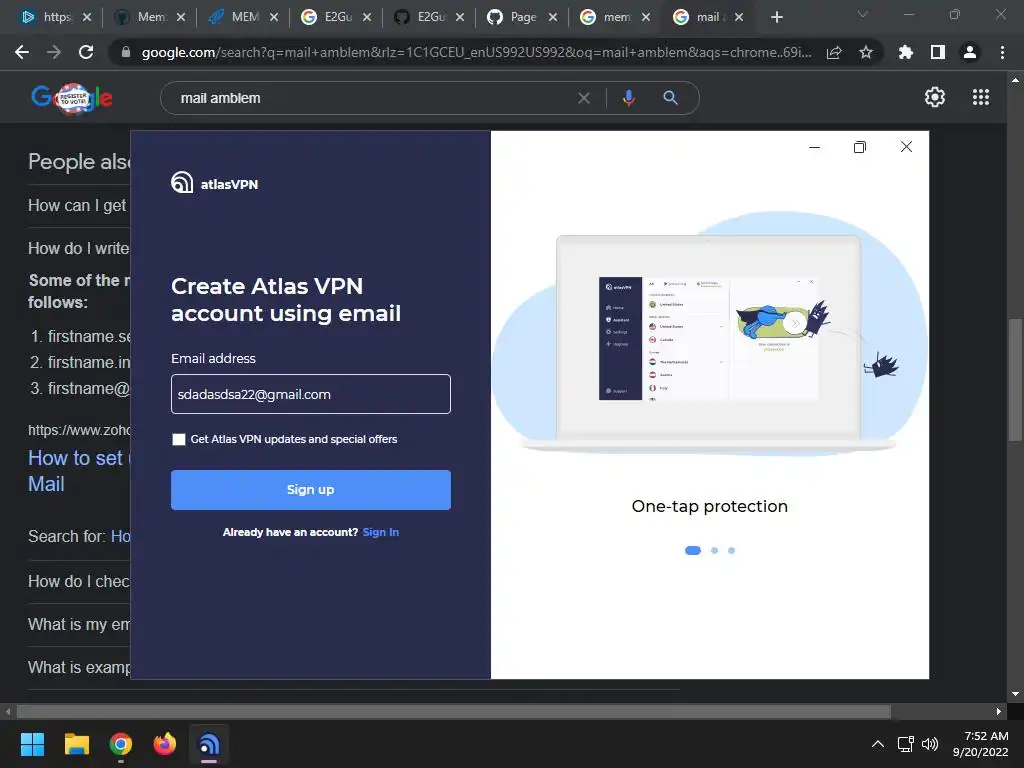Screen dimensions: 1024x768
Task: Open a new Chrome tab
Action: pyautogui.click(x=776, y=17)
